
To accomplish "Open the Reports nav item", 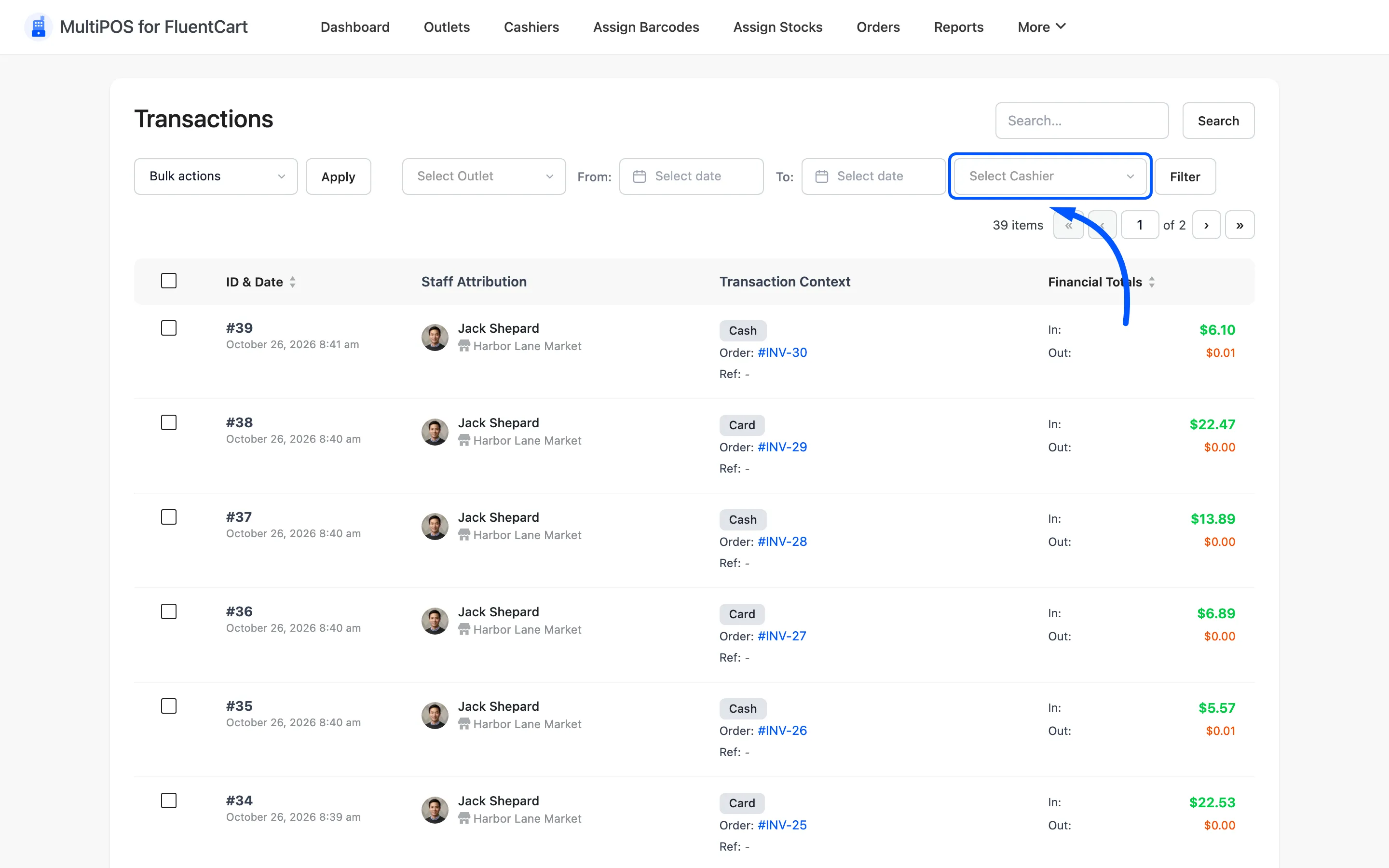I will (x=958, y=27).
